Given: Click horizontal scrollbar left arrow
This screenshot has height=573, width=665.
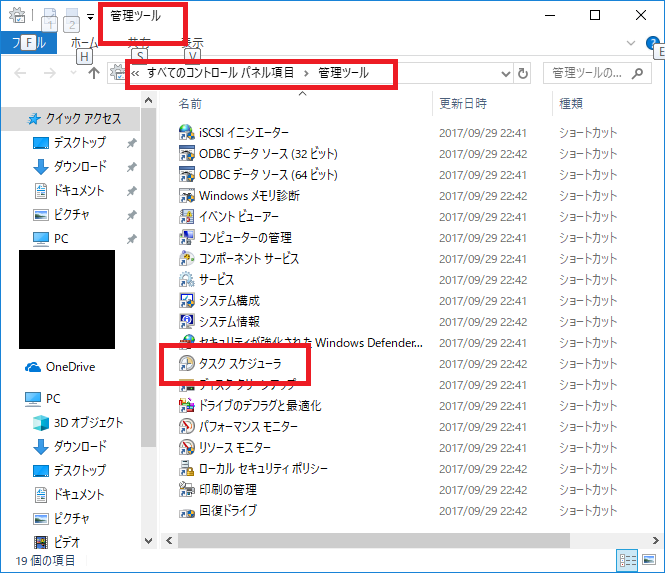Looking at the screenshot, I should tap(169, 540).
